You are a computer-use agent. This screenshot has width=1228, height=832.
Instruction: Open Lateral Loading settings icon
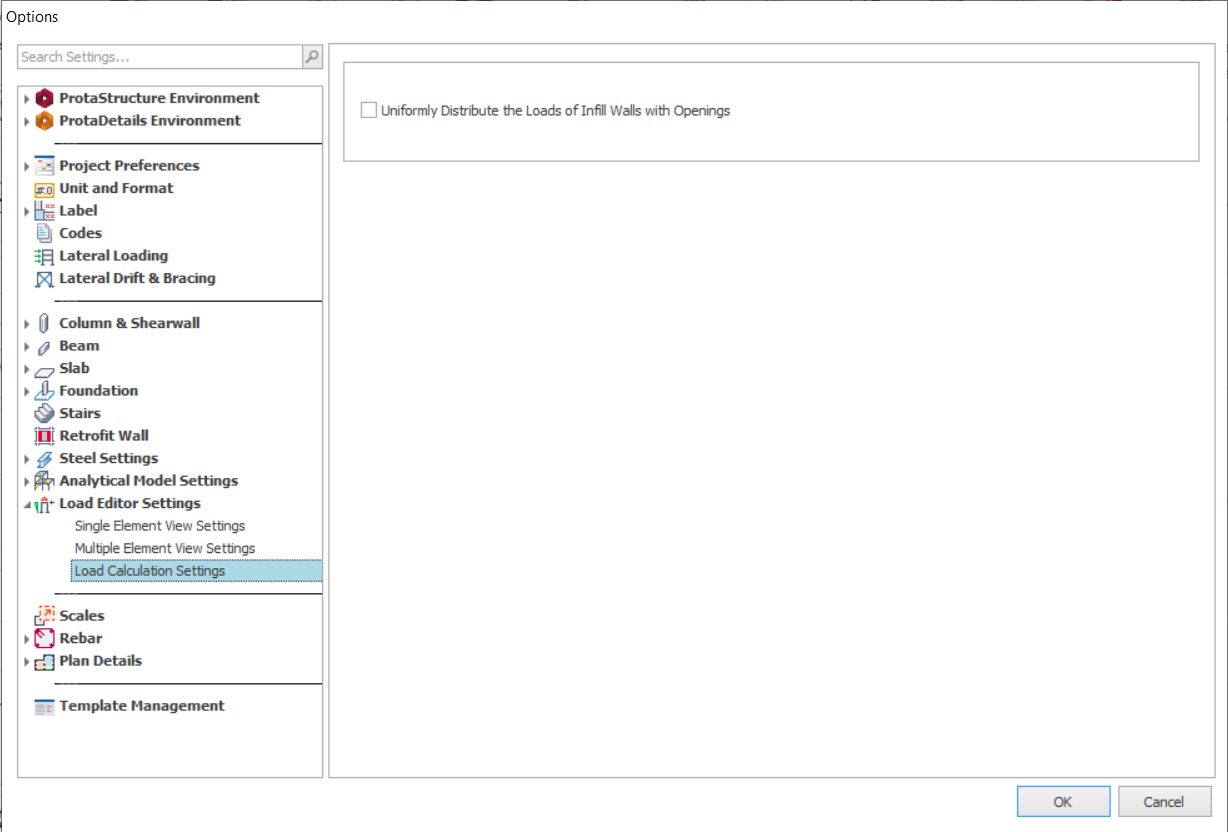(44, 256)
